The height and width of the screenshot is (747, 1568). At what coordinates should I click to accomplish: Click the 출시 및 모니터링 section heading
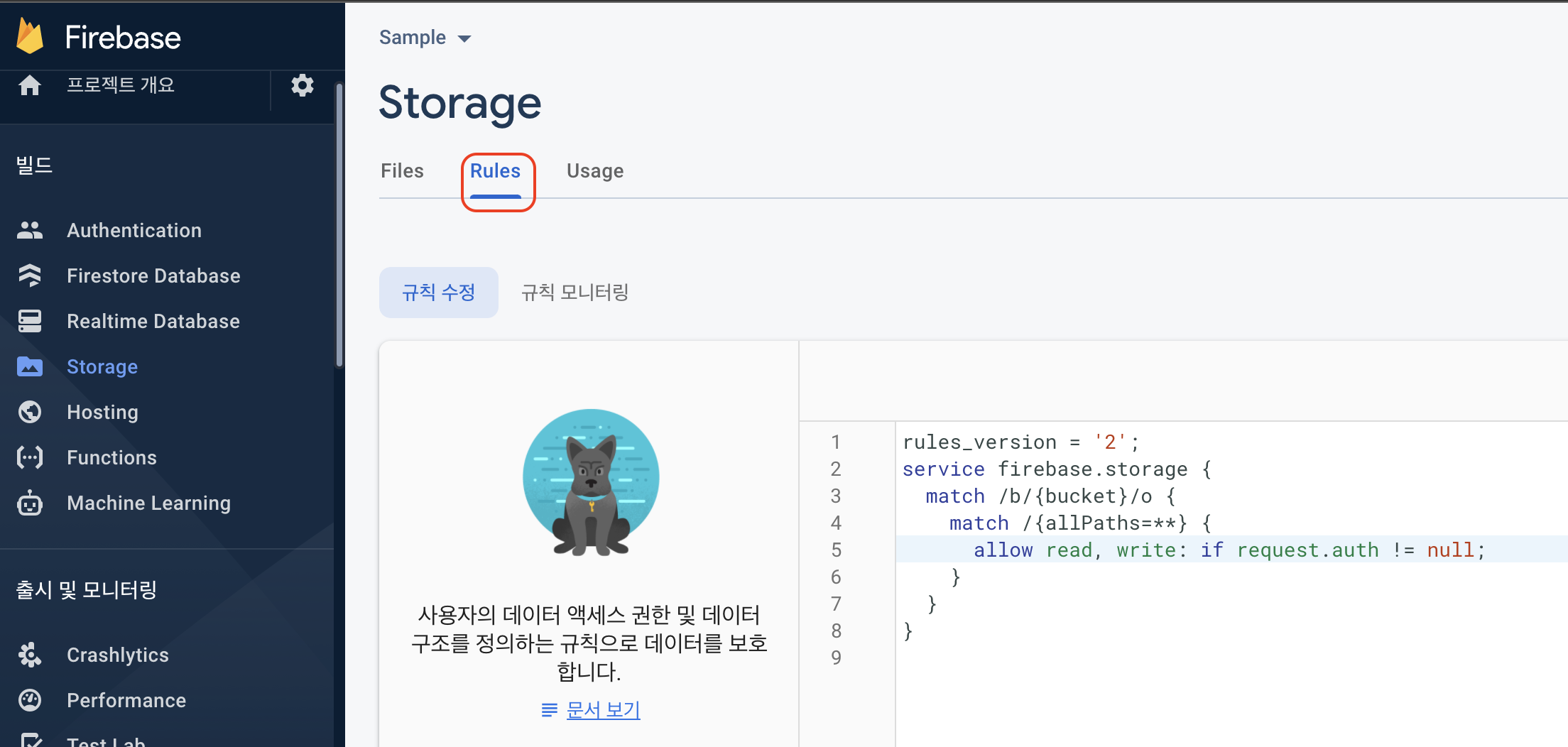click(86, 589)
